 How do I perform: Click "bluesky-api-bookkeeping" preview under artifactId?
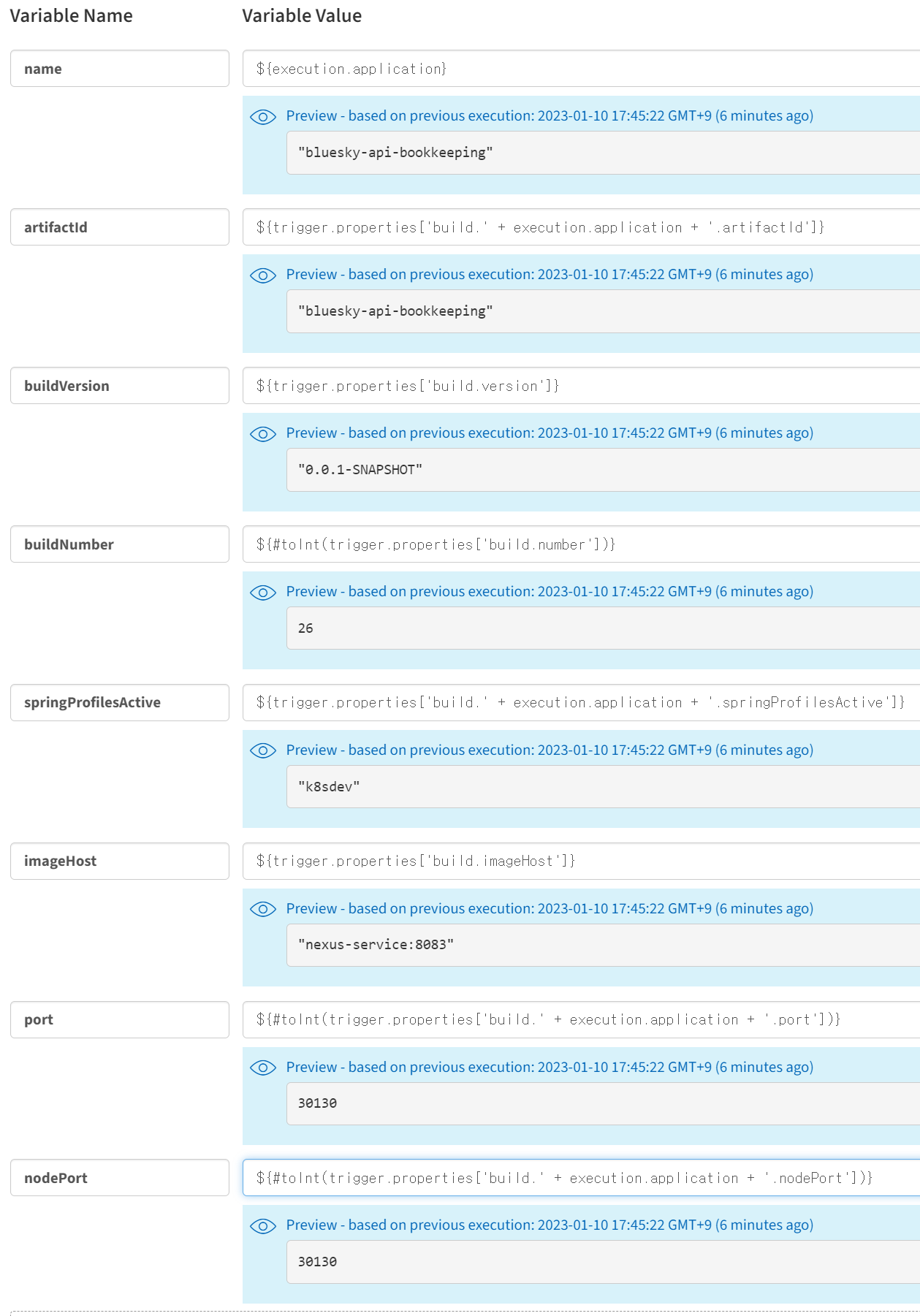point(603,311)
